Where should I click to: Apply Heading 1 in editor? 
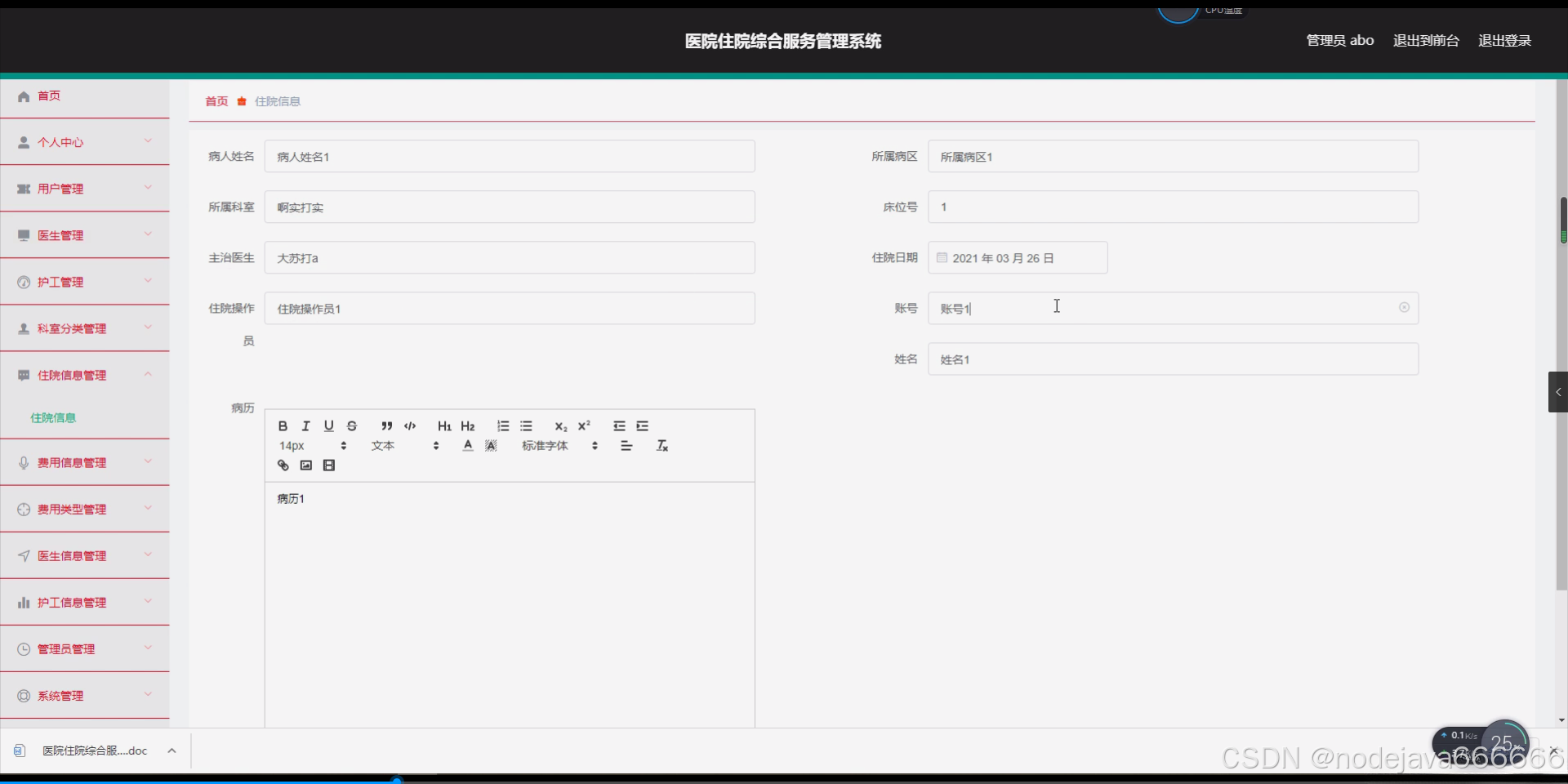click(444, 426)
